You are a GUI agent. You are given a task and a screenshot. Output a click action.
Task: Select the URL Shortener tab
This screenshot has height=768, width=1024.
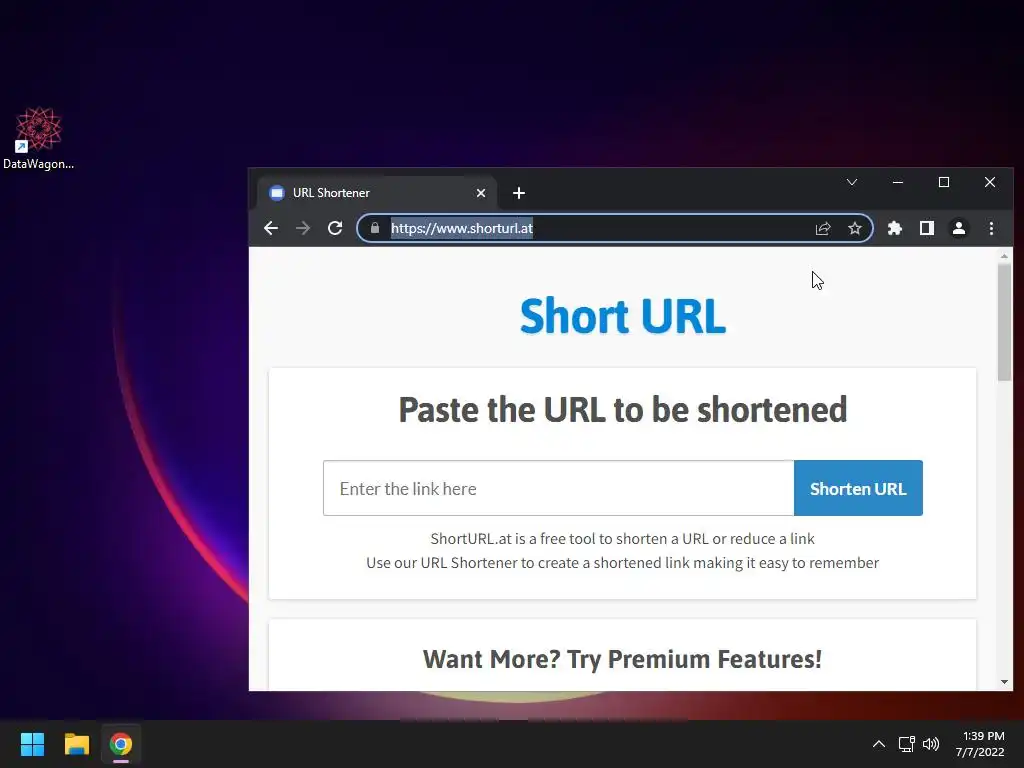[376, 193]
